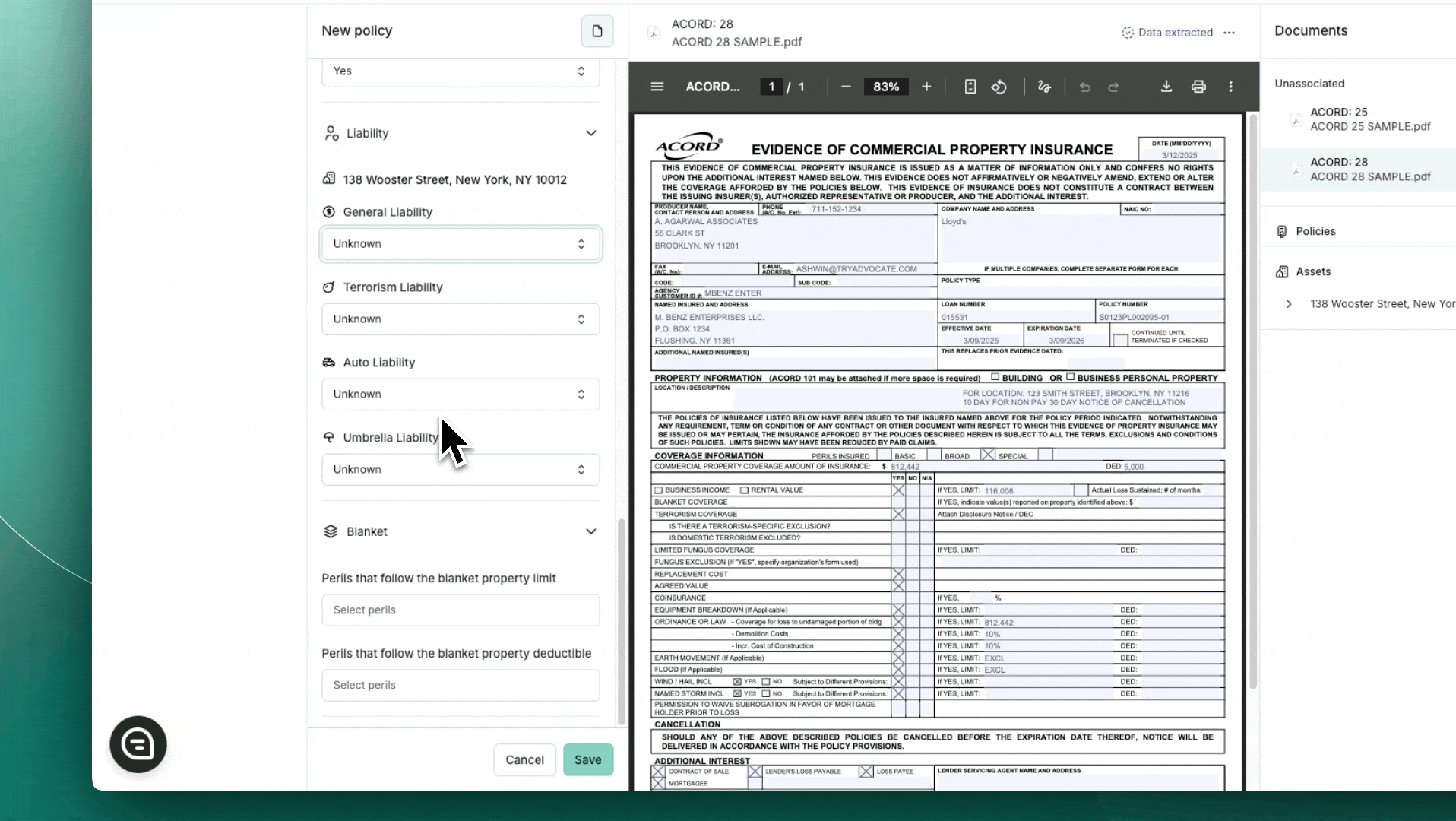The height and width of the screenshot is (821, 1456).
Task: Rotate the PDF document counterclockwise
Action: point(999,87)
